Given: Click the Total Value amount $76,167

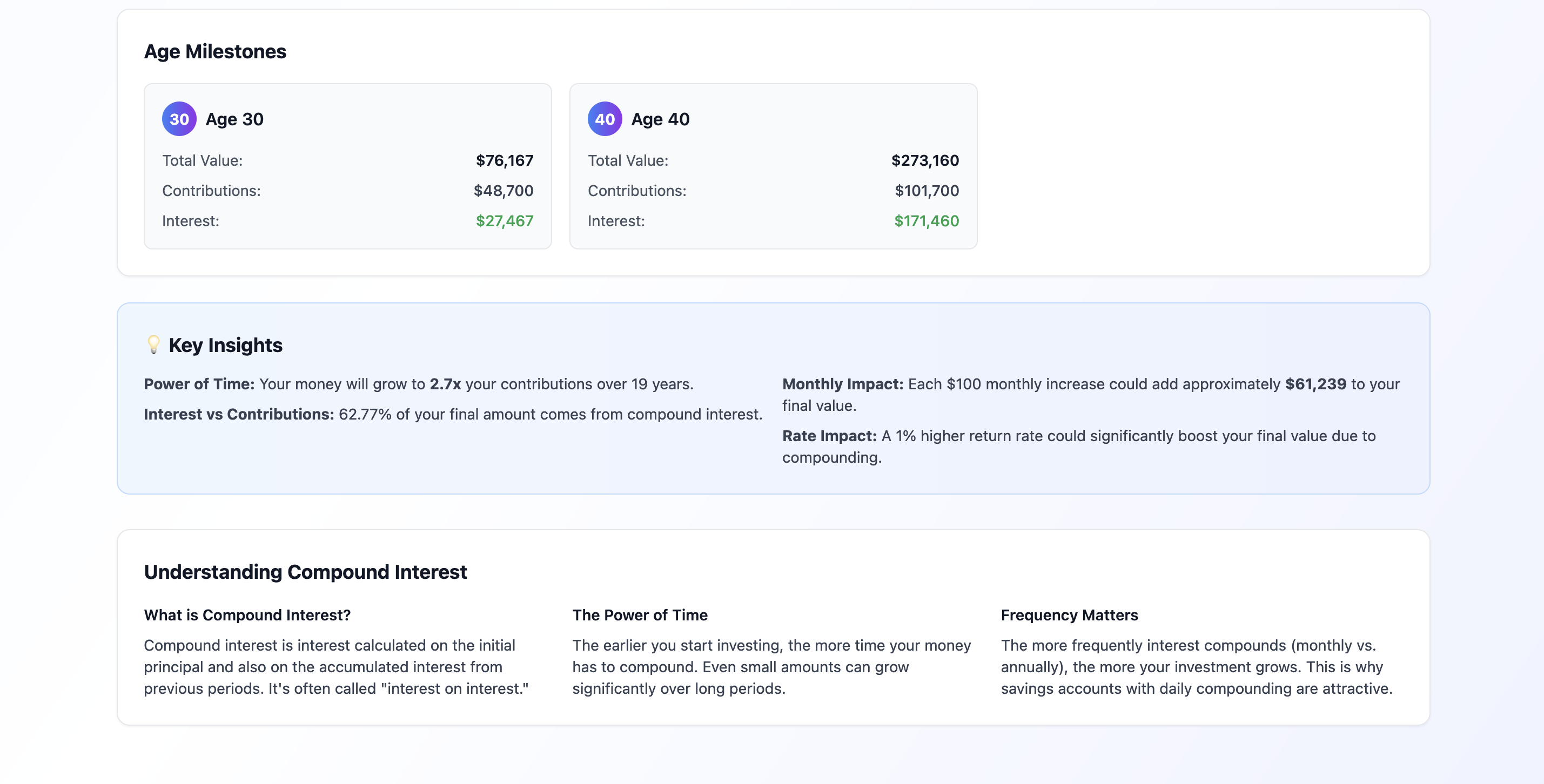Looking at the screenshot, I should (x=505, y=160).
